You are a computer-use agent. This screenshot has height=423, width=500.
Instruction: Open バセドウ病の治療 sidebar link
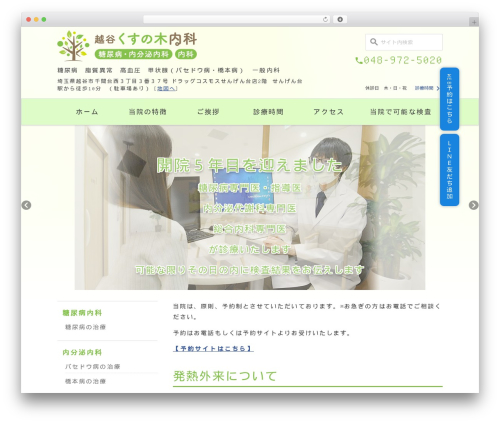click(92, 366)
